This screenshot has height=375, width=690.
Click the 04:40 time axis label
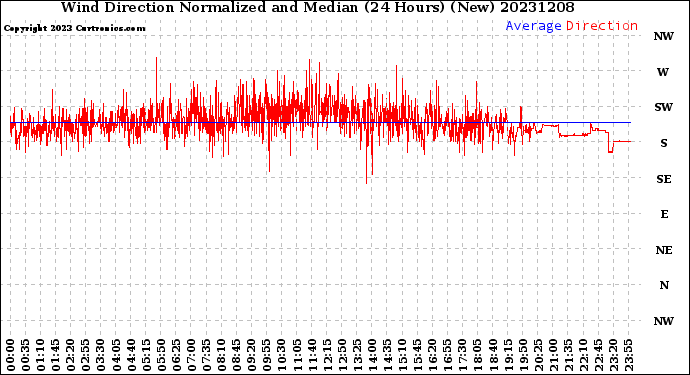[x=131, y=355]
